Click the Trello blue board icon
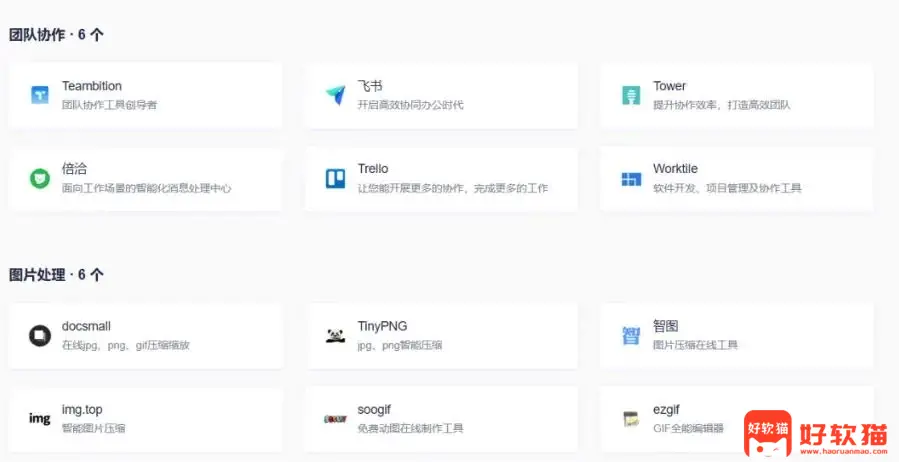Viewport: 899px width, 462px height. tap(335, 178)
